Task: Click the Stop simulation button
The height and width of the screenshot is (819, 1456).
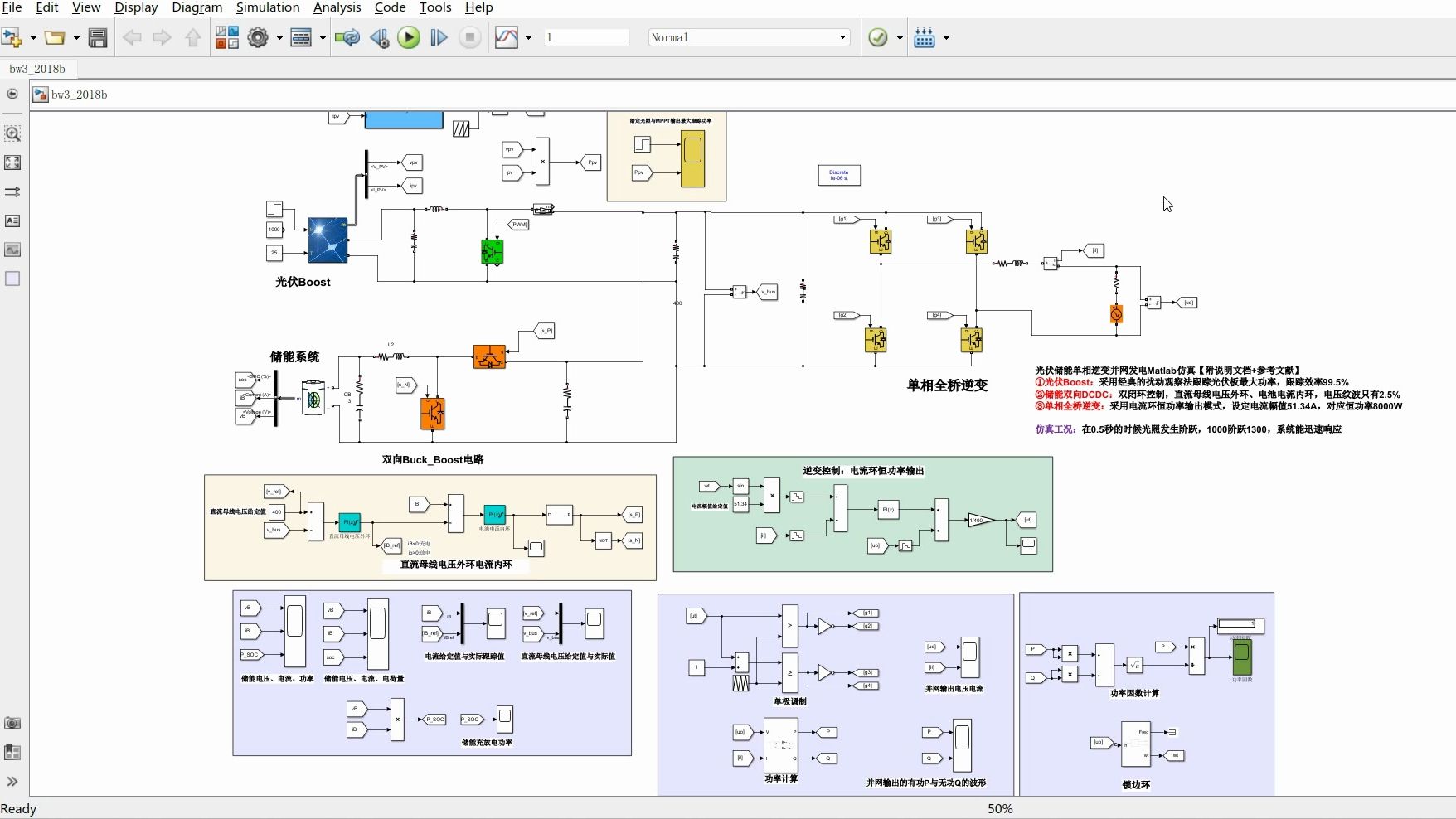Action: tap(470, 37)
